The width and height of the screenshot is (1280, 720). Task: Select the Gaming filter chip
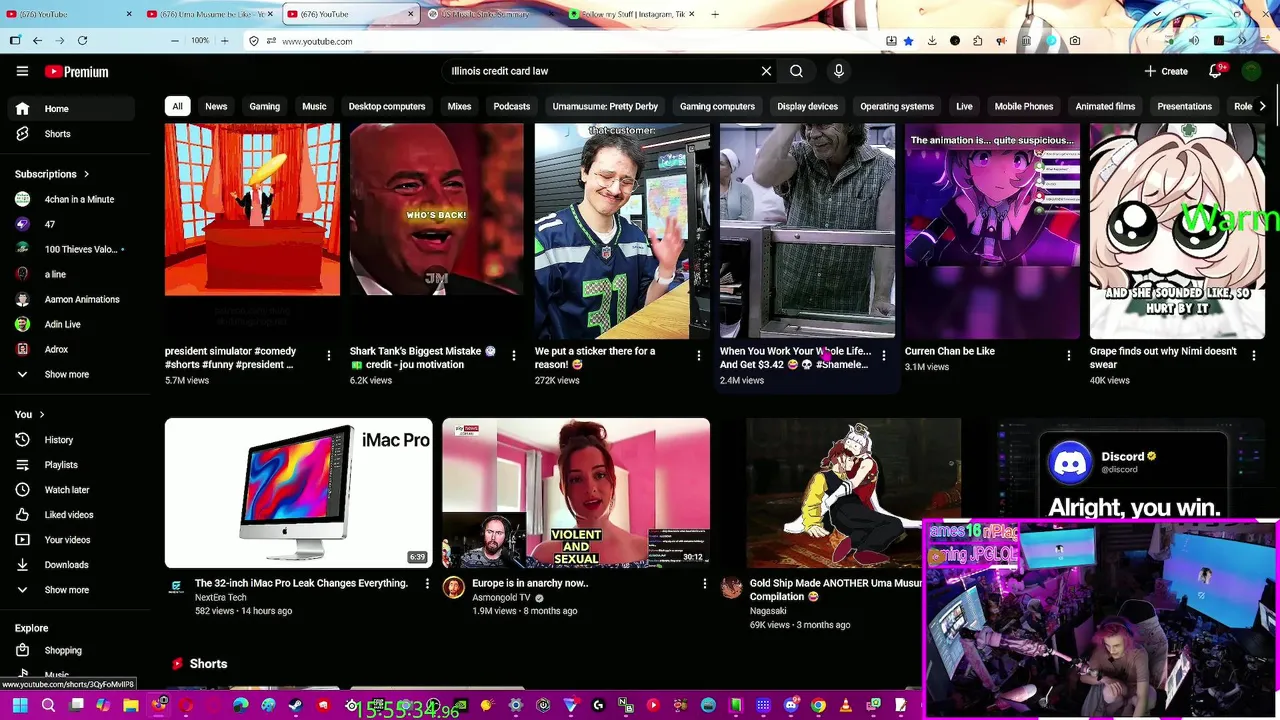[x=264, y=106]
